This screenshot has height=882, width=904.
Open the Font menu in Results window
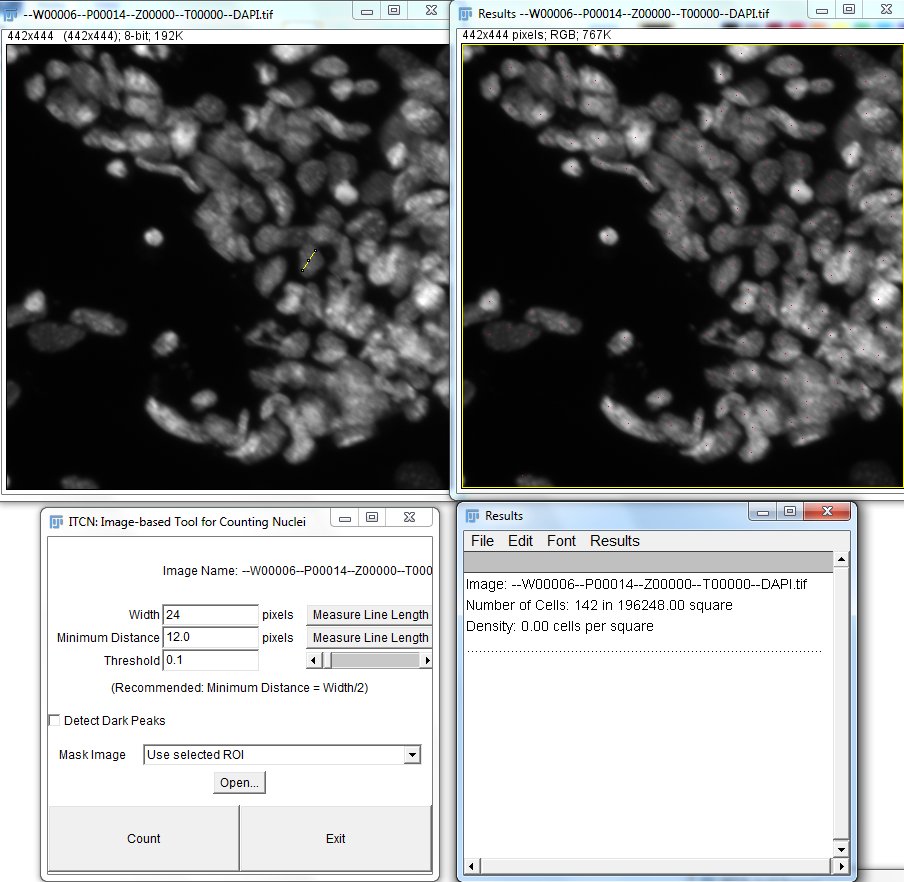[561, 541]
